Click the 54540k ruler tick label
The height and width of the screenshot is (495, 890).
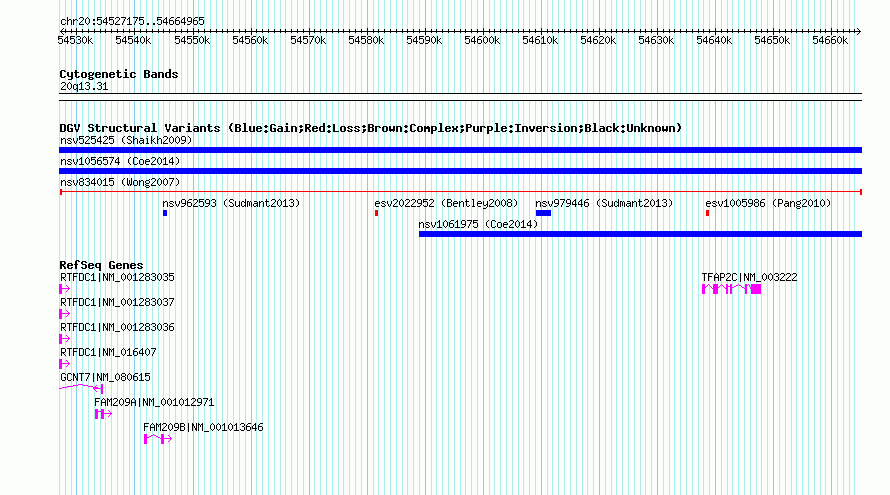(133, 40)
